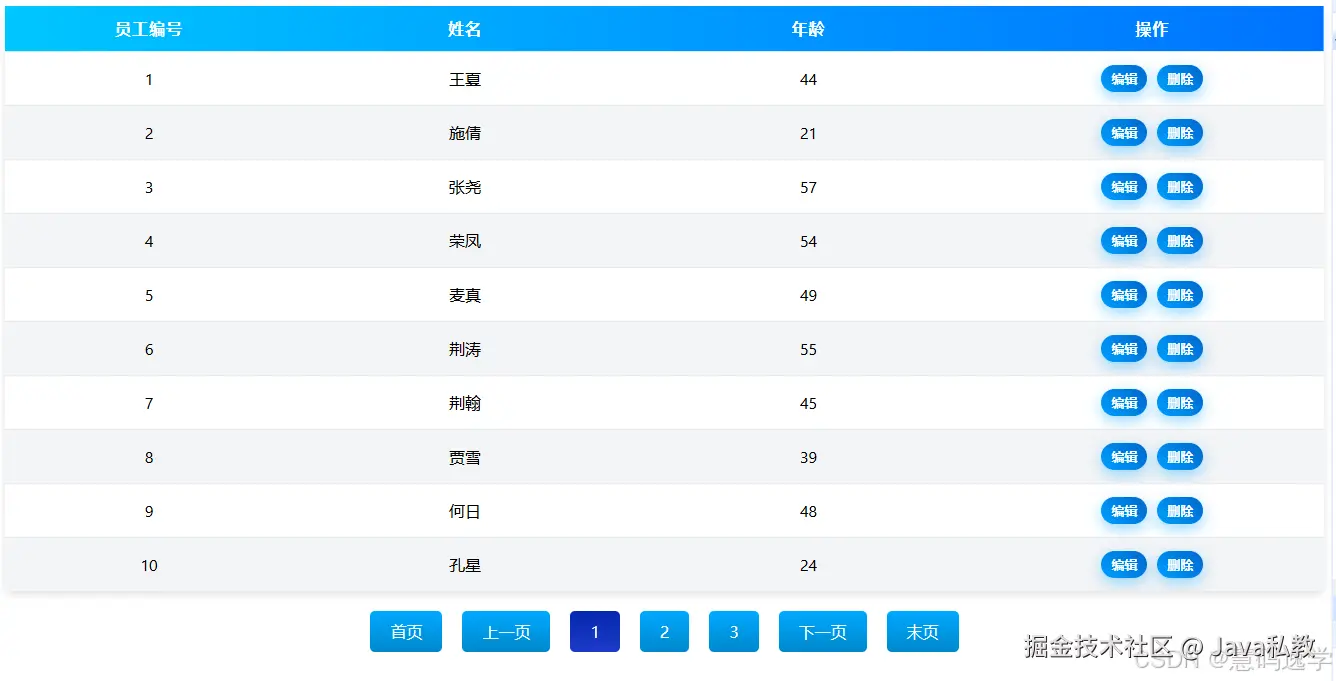Click the name cell 王夏
Screen dimensions: 1336x681
(x=465, y=79)
